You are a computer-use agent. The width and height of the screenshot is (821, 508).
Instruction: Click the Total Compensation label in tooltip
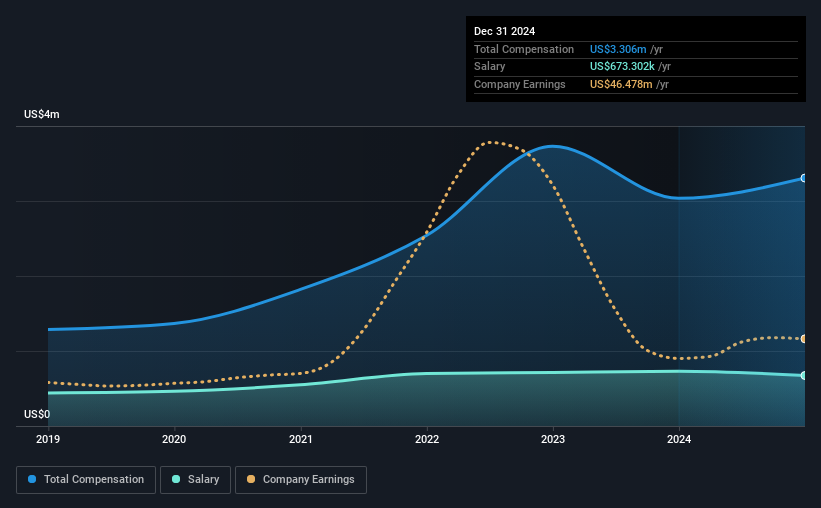524,49
